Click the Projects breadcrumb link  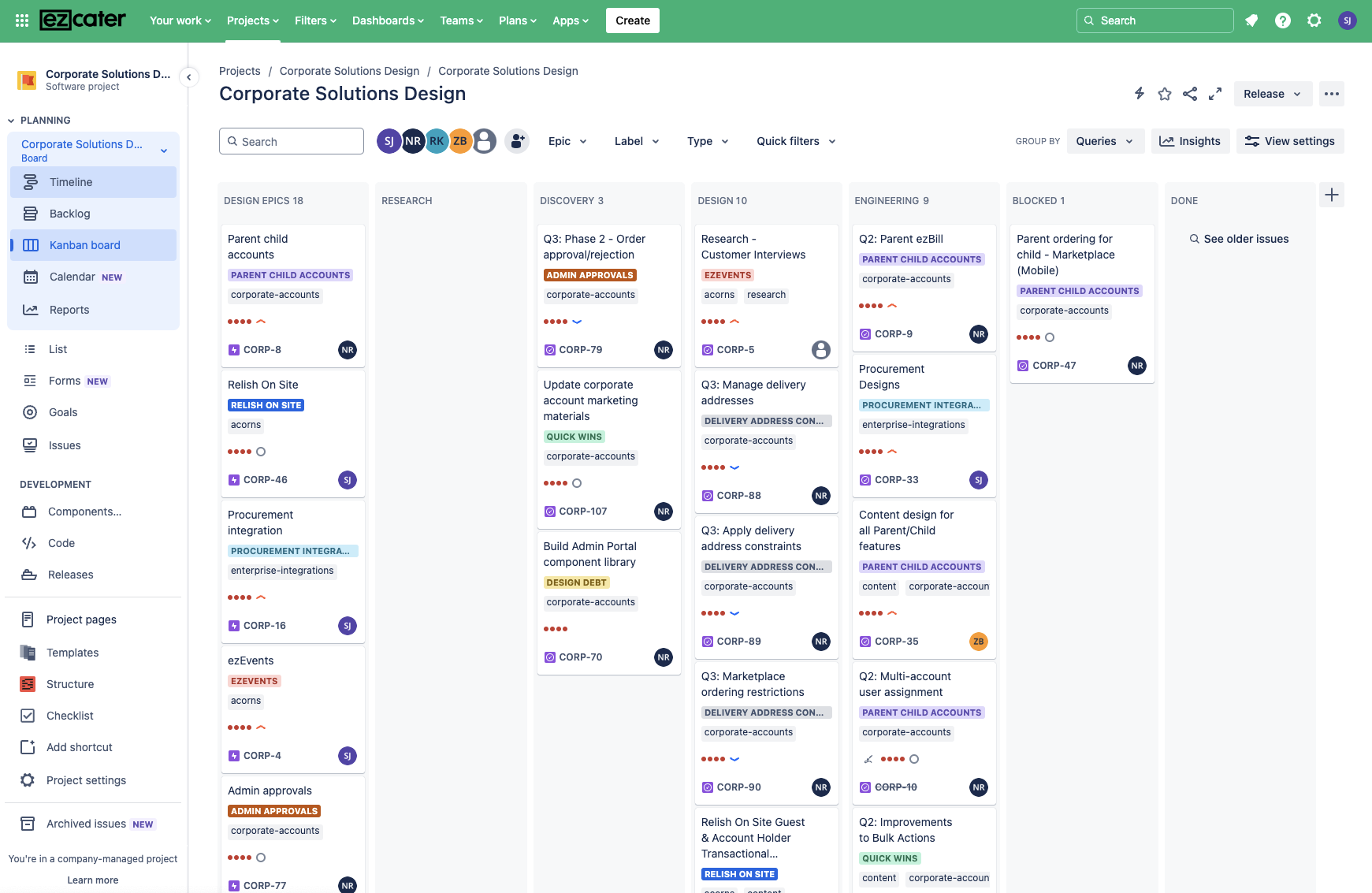[240, 71]
